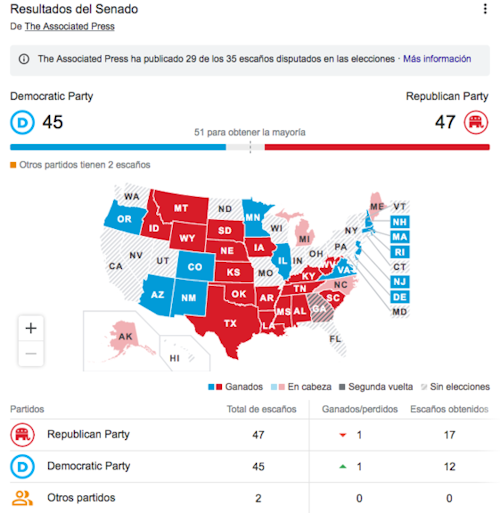Click the Democratic Party D logo beside 45
Viewport: 500px width, 513px height.
coord(22,122)
